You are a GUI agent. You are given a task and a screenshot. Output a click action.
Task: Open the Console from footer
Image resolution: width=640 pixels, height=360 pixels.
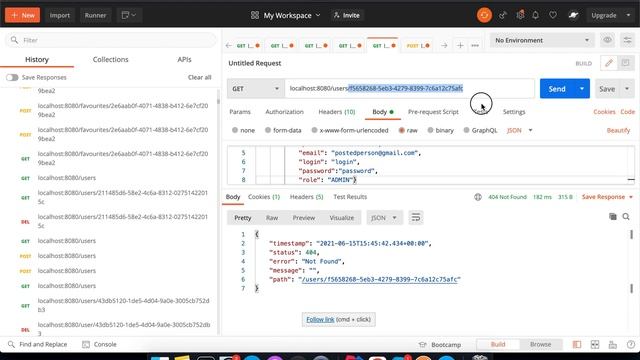click(x=99, y=344)
